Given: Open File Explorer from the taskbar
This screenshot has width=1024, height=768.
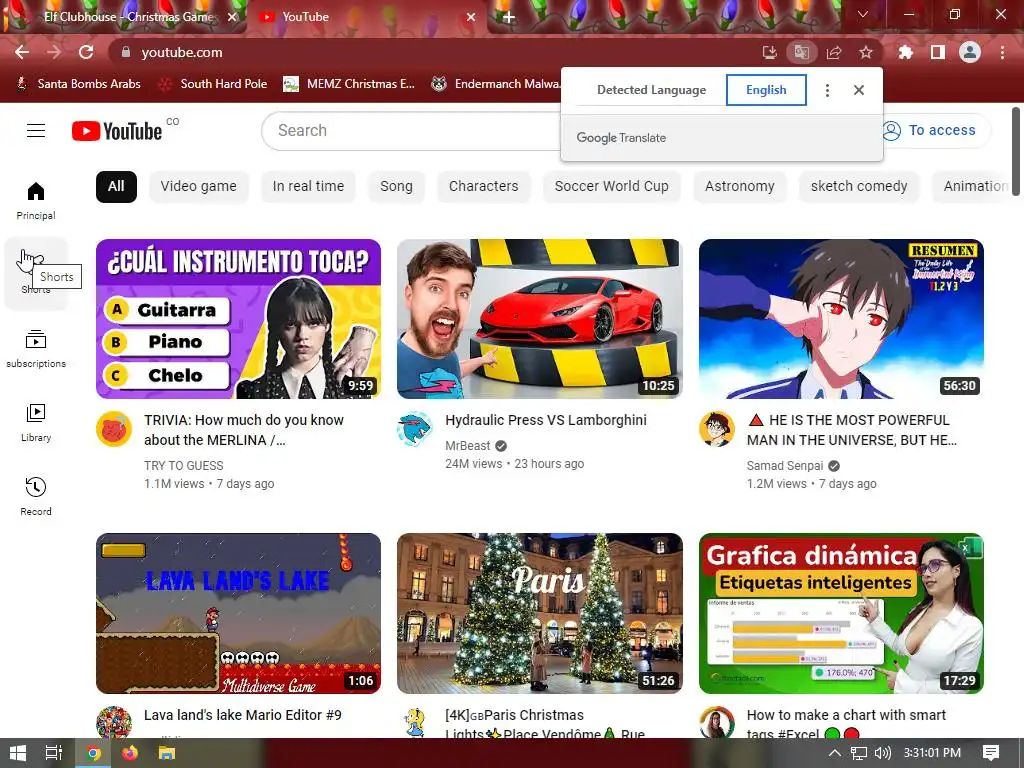Looking at the screenshot, I should (x=167, y=753).
